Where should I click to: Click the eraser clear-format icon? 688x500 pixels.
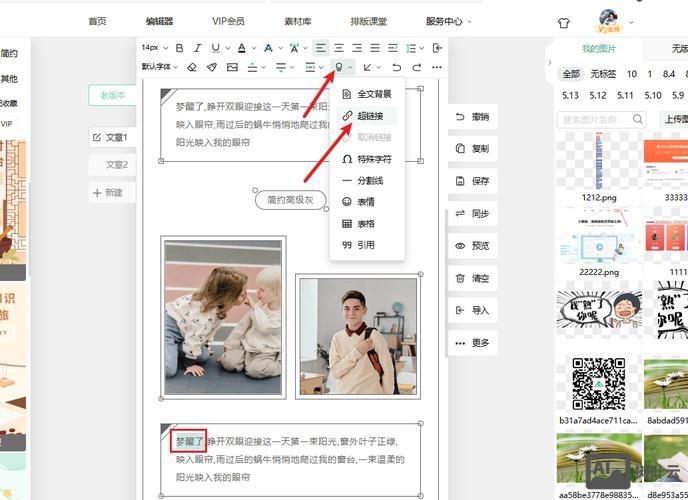coord(192,67)
